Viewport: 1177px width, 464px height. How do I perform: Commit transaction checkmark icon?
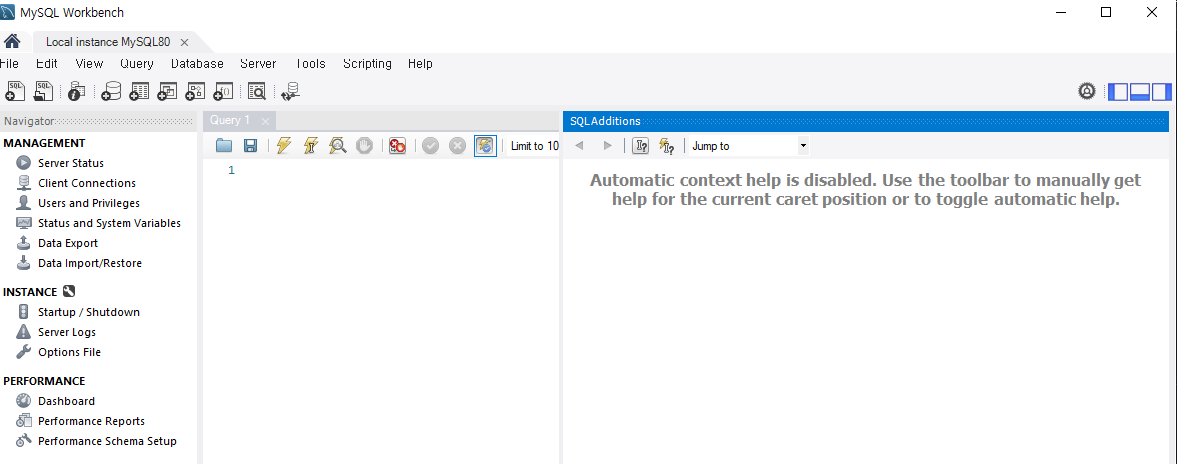point(430,146)
